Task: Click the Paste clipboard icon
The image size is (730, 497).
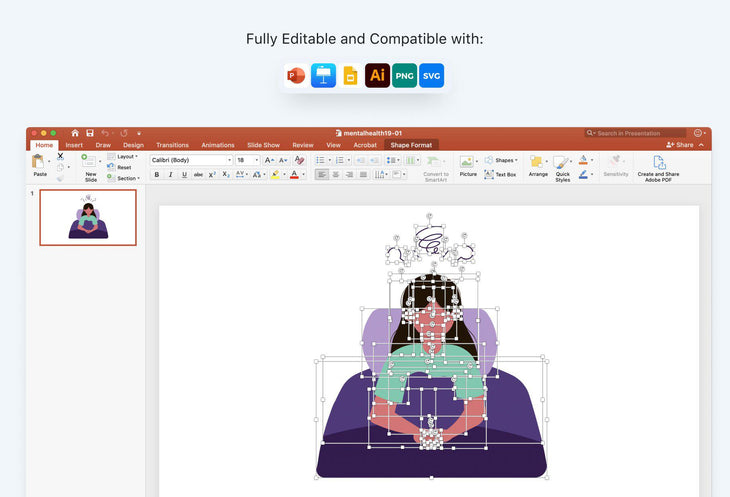Action: pyautogui.click(x=39, y=162)
